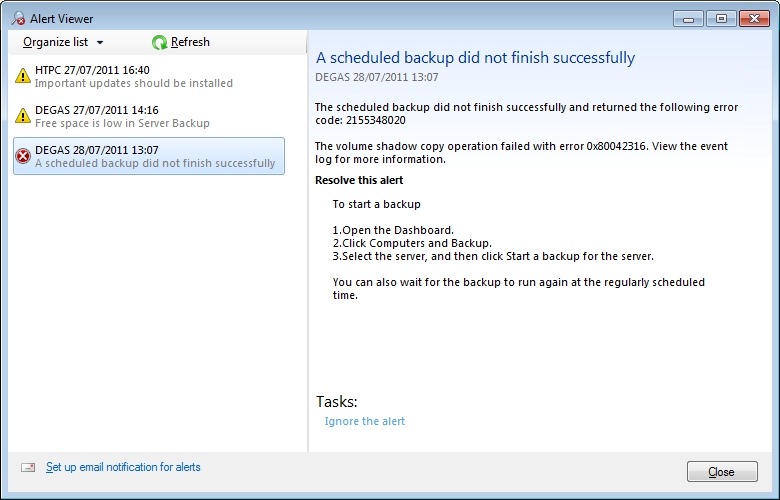
Task: Click the red error icon for backup alert
Action: 23,156
